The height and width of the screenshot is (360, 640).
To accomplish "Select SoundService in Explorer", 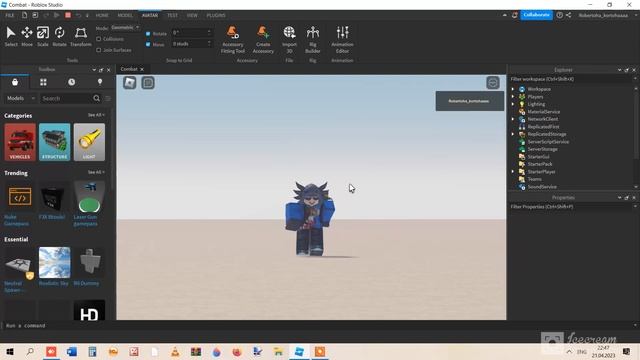I will [x=542, y=187].
